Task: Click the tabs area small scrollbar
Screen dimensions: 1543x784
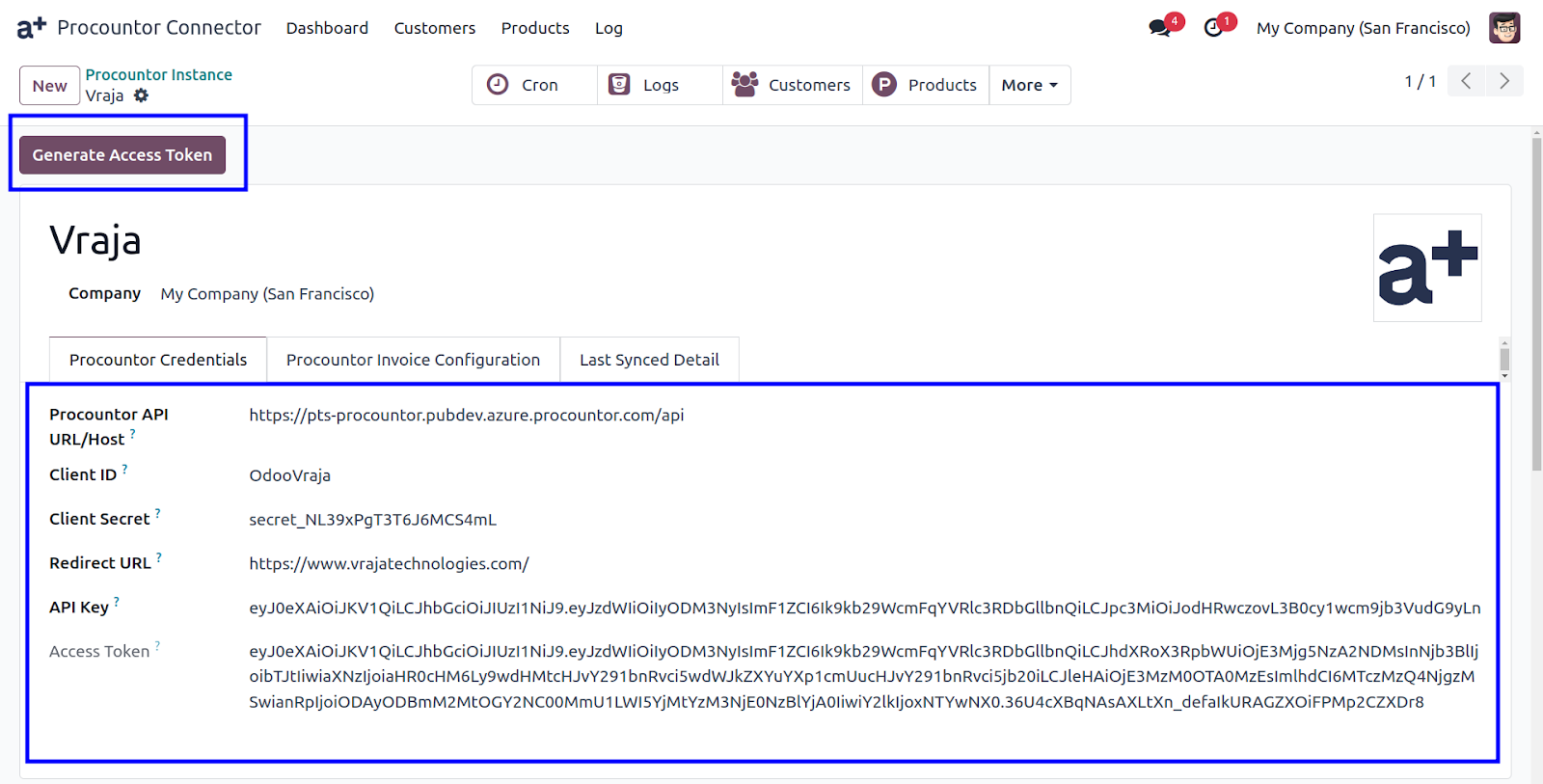Action: click(1504, 360)
